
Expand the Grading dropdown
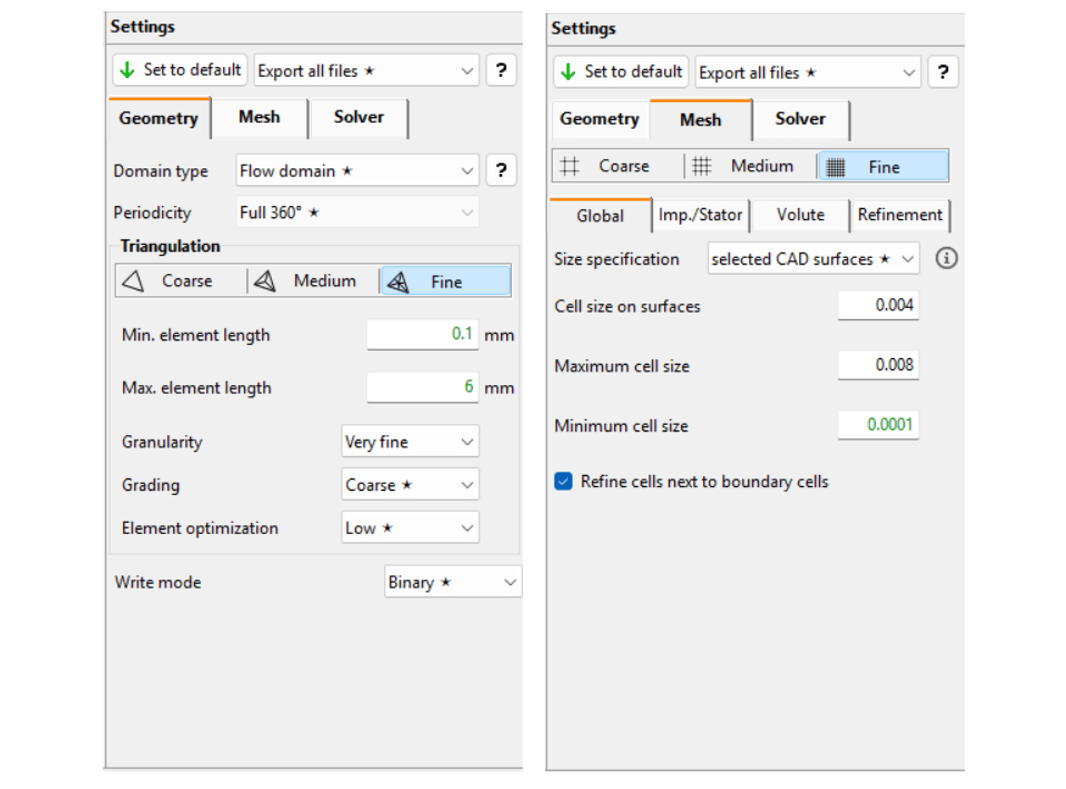pos(410,485)
